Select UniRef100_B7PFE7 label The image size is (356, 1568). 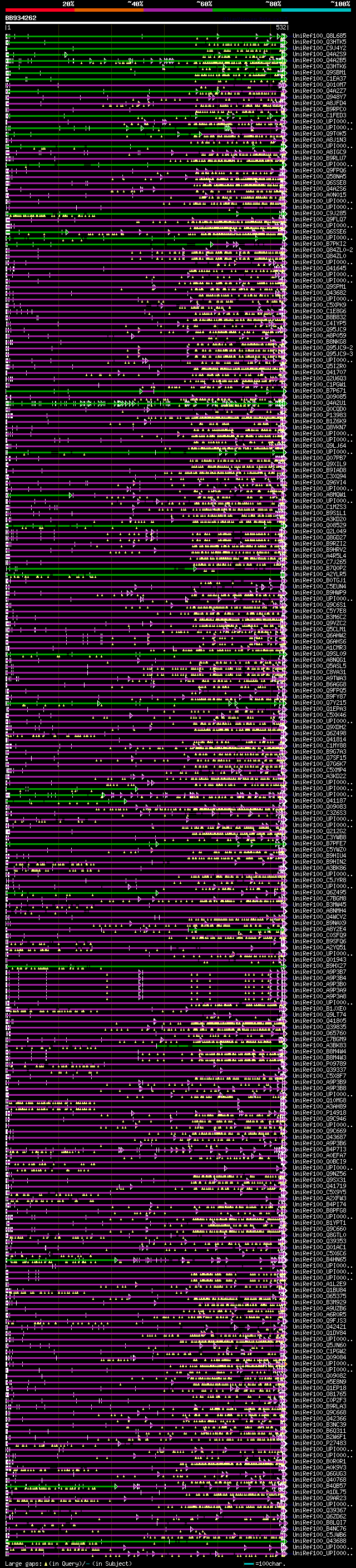pos(319,843)
